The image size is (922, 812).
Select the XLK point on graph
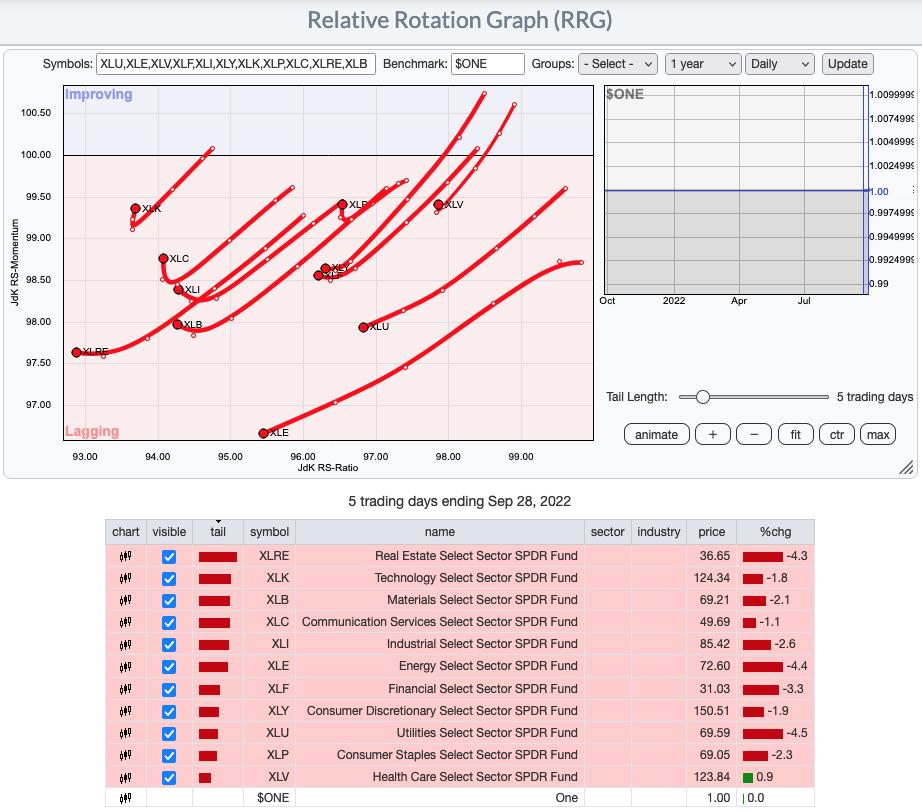(x=135, y=208)
